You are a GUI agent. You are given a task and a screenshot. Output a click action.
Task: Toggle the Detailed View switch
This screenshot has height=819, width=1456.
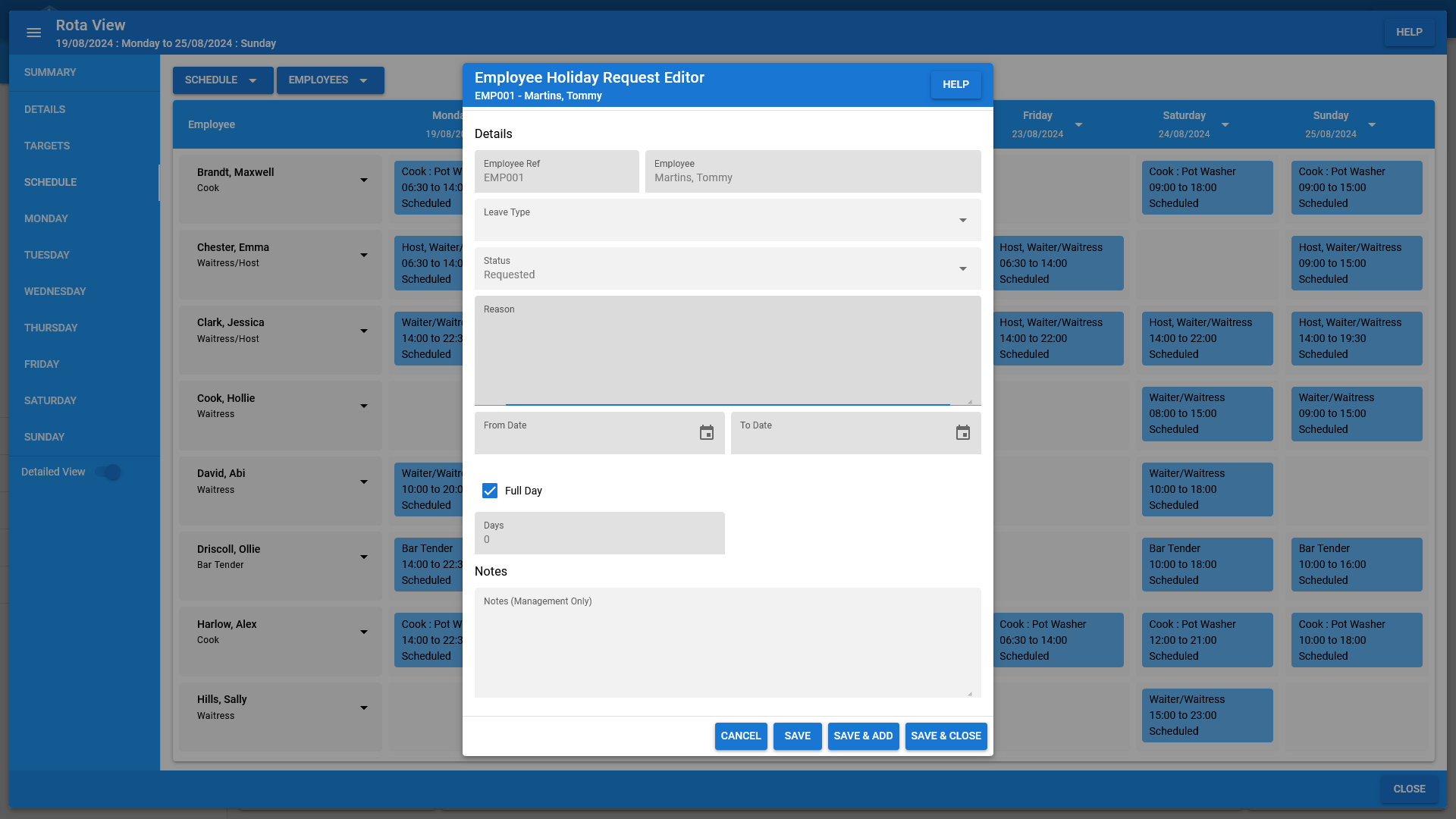[x=108, y=472]
